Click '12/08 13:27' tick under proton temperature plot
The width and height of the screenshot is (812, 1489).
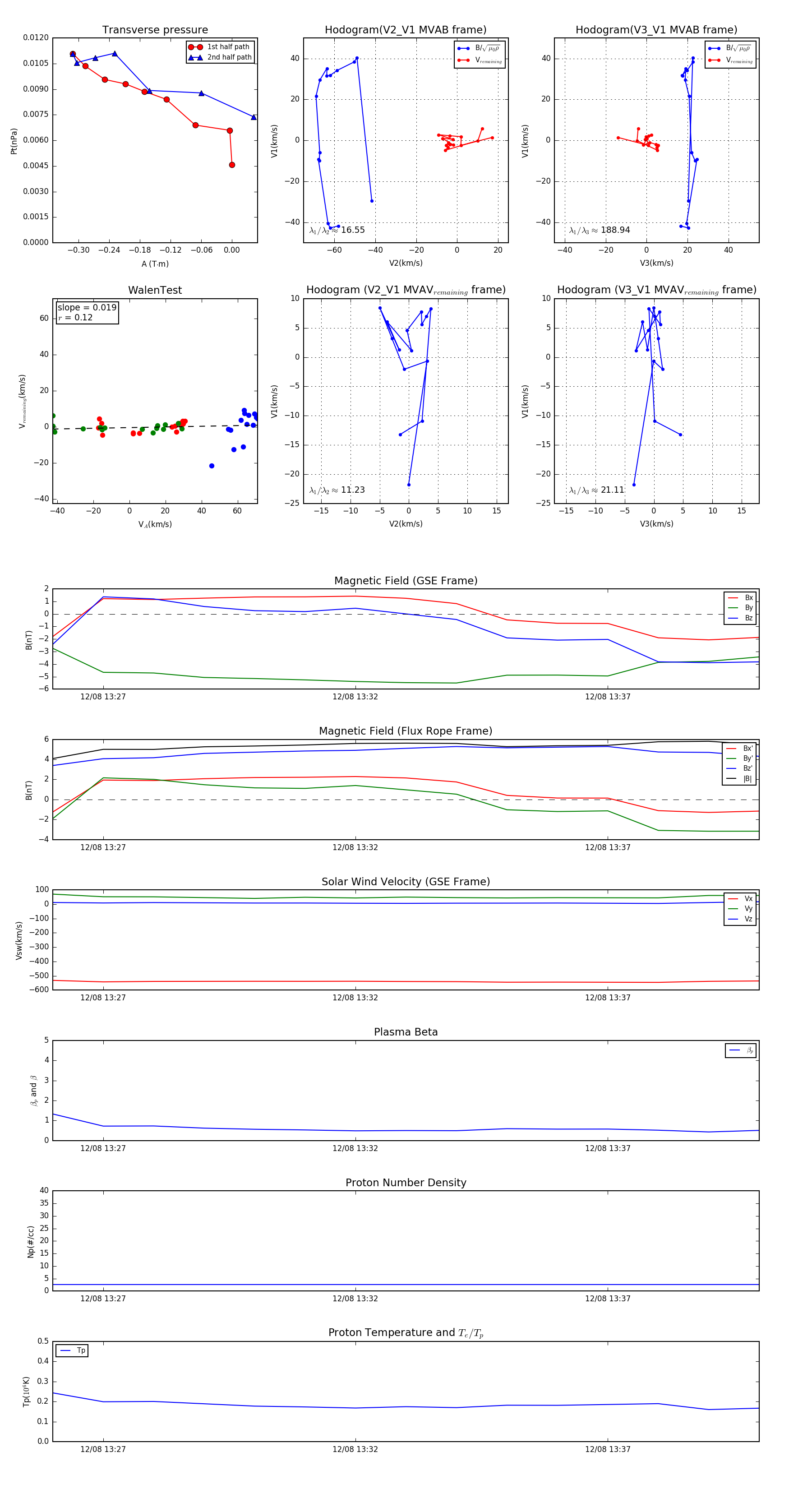click(x=103, y=1450)
